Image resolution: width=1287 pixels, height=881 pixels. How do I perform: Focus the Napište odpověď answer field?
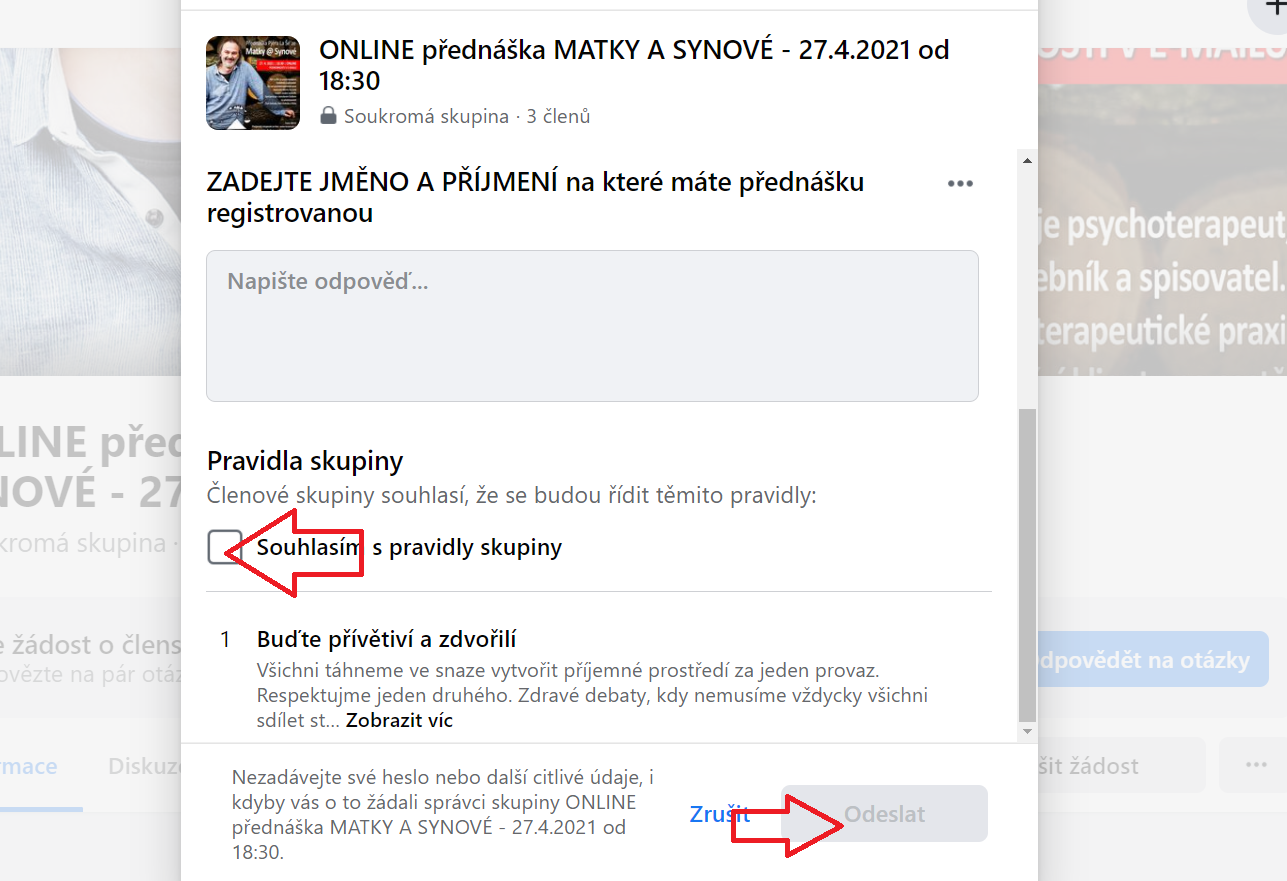(592, 326)
